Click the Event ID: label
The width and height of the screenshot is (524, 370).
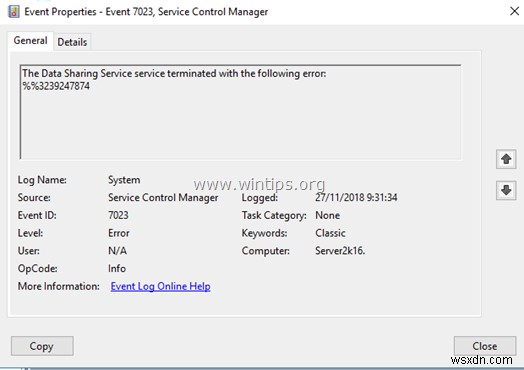point(37,215)
